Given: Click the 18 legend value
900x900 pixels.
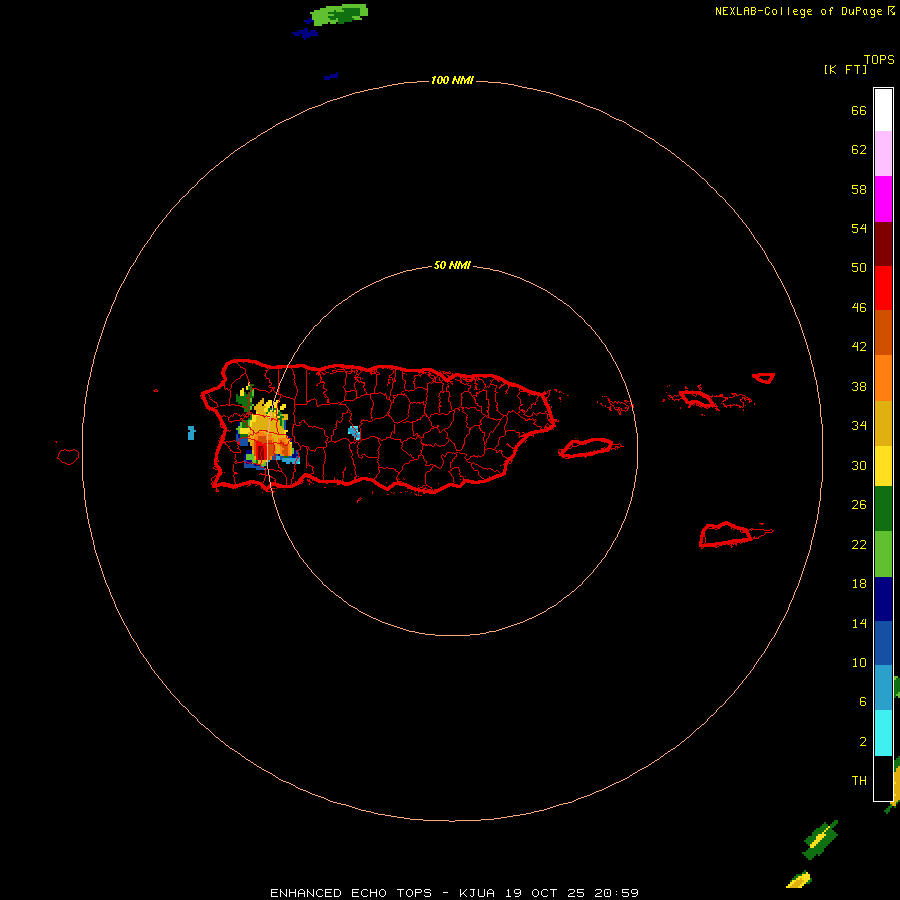Looking at the screenshot, I should 859,584.
